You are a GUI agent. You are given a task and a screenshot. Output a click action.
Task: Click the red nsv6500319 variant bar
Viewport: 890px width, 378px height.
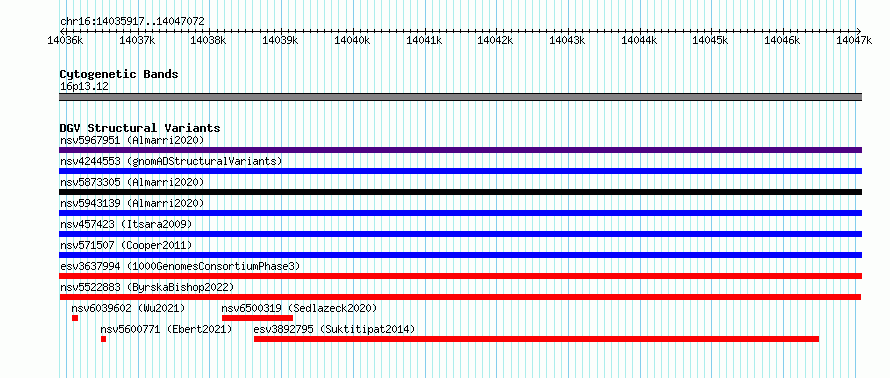pos(257,318)
